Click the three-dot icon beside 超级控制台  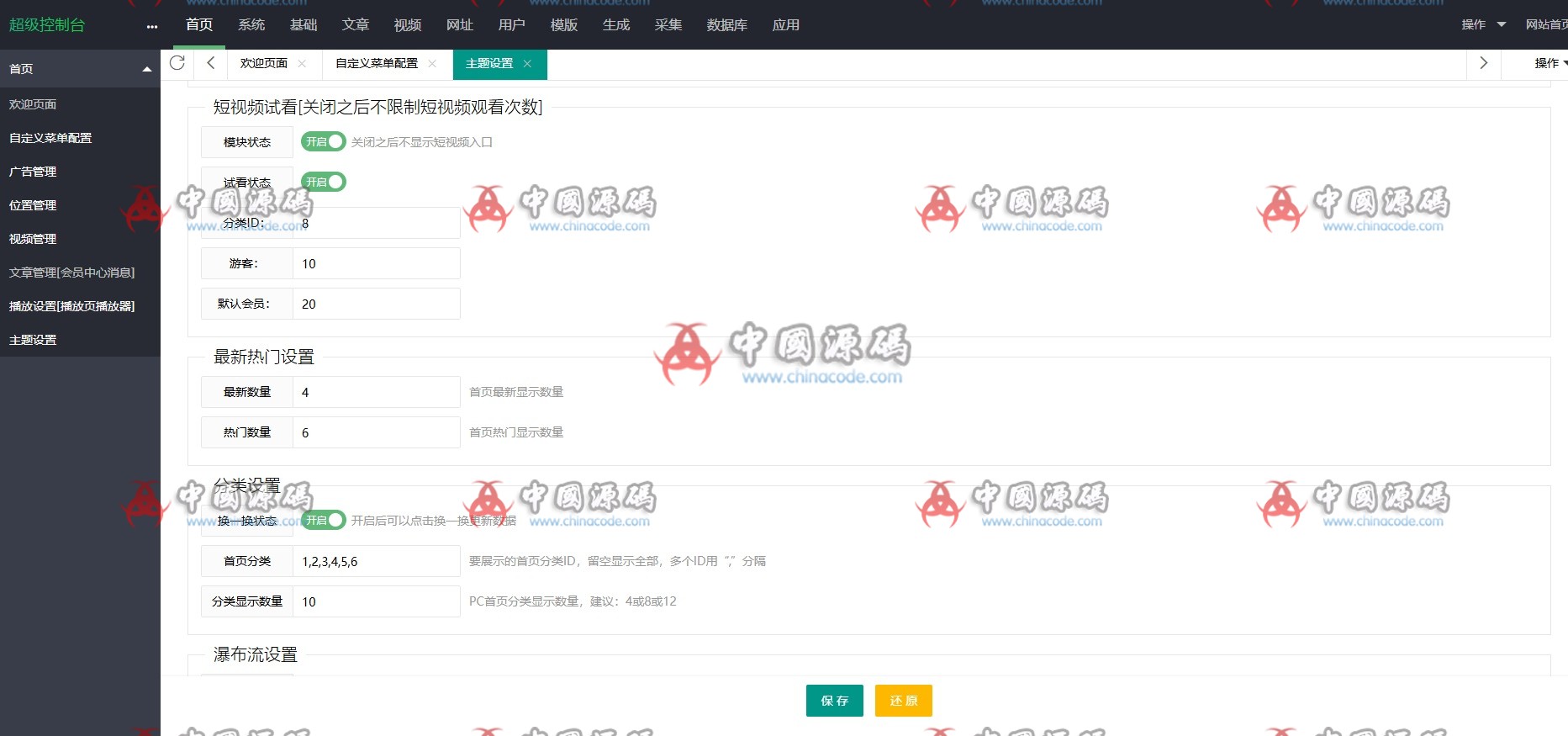point(151,26)
